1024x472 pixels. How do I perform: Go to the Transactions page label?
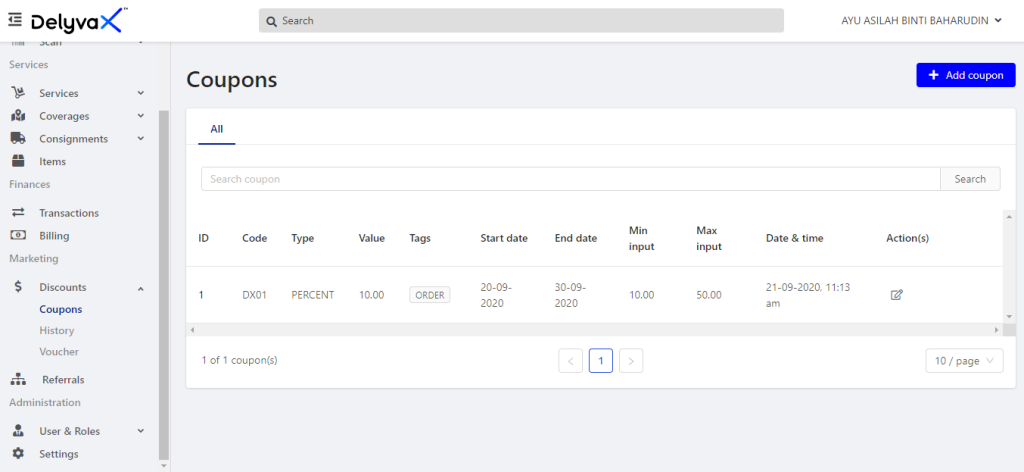(x=69, y=213)
